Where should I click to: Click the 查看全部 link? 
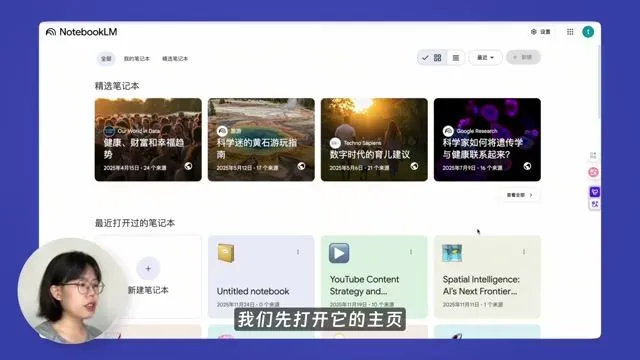520,195
